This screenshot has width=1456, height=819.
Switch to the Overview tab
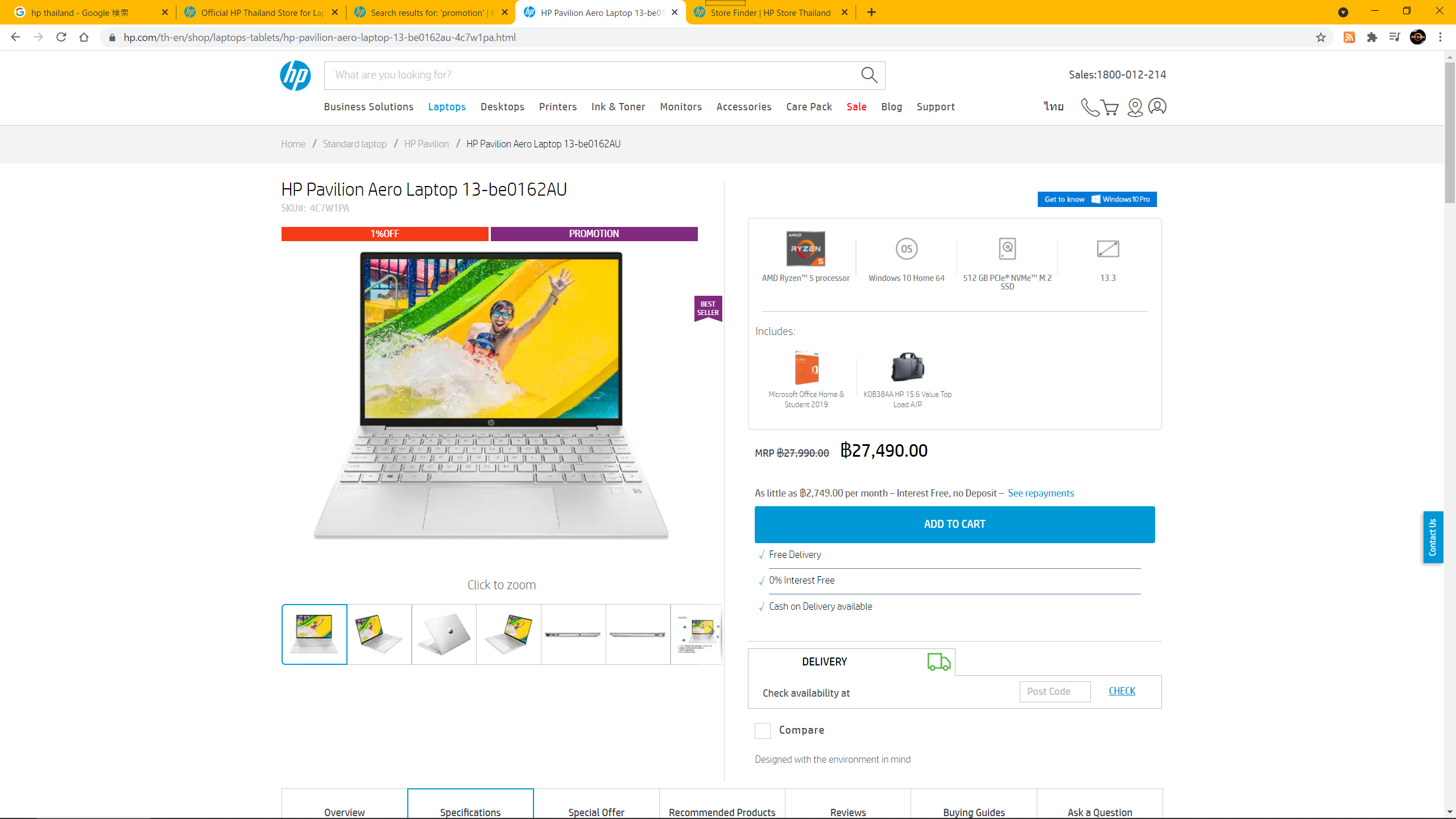(x=345, y=804)
